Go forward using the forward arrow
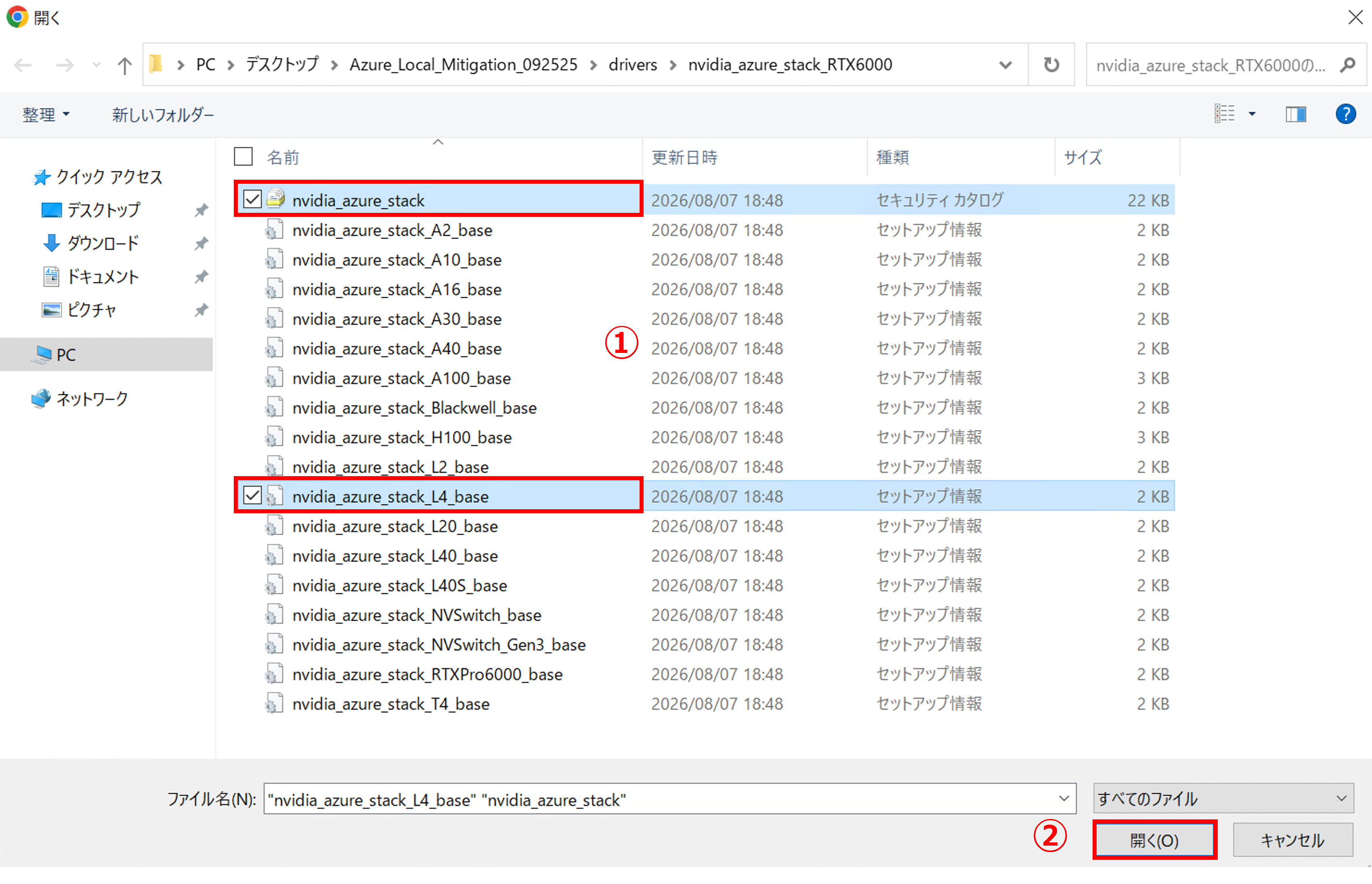 click(x=65, y=65)
